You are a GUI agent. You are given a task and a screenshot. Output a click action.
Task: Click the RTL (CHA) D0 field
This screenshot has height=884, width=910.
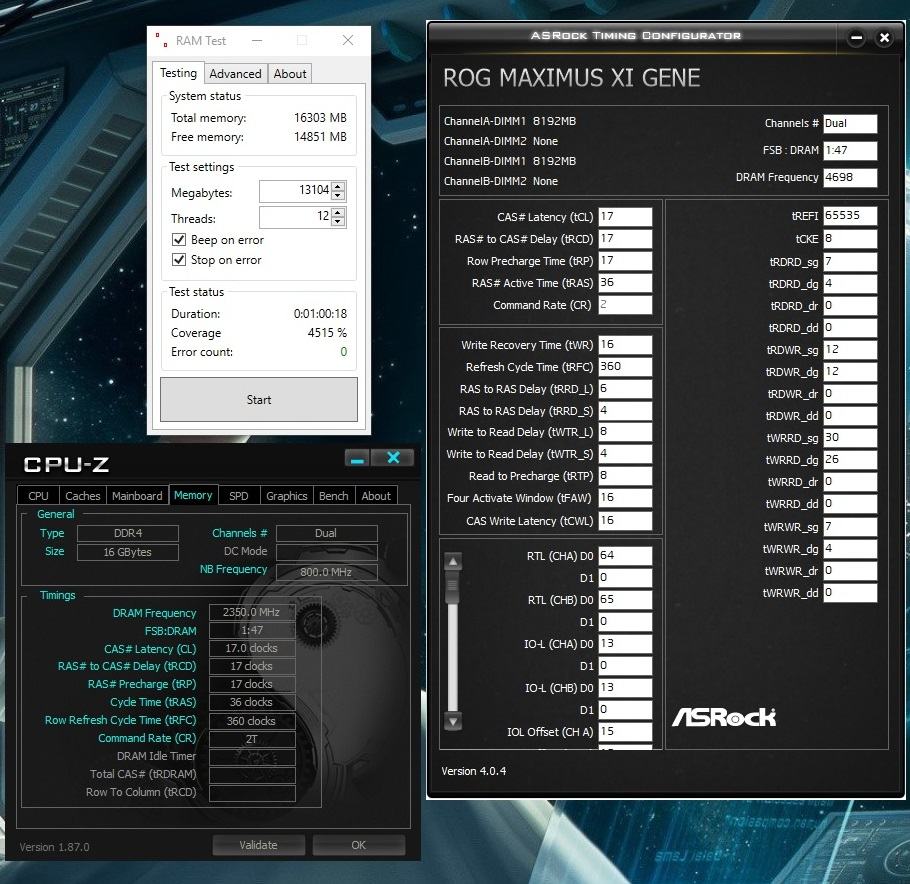(625, 555)
